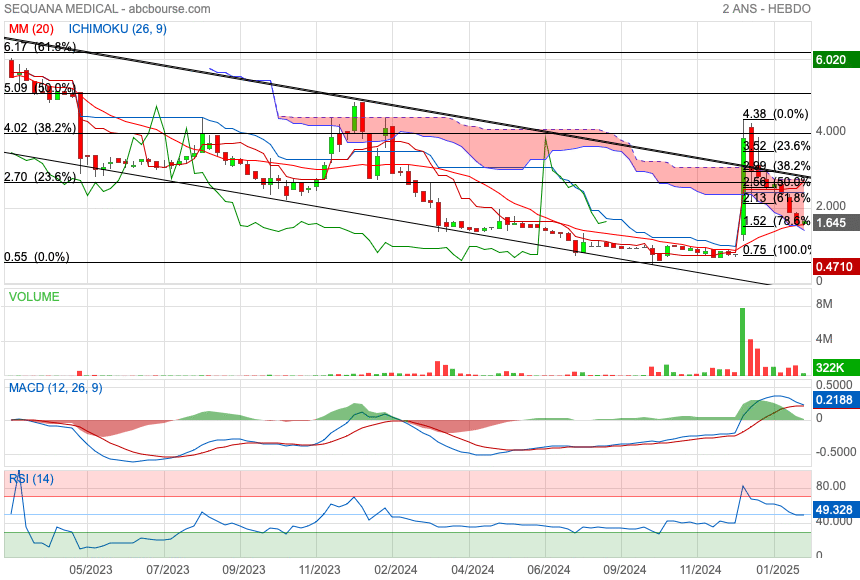
Task: Click the 04/2024 date label
Action: (x=472, y=570)
